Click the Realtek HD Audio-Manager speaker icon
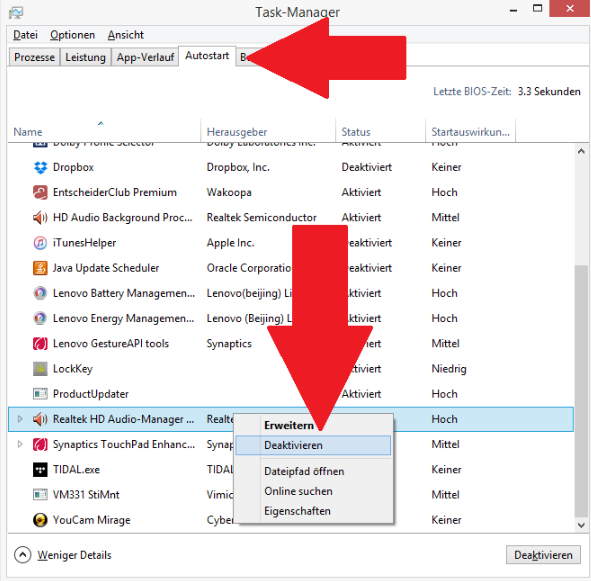591x581 pixels. pyautogui.click(x=40, y=419)
